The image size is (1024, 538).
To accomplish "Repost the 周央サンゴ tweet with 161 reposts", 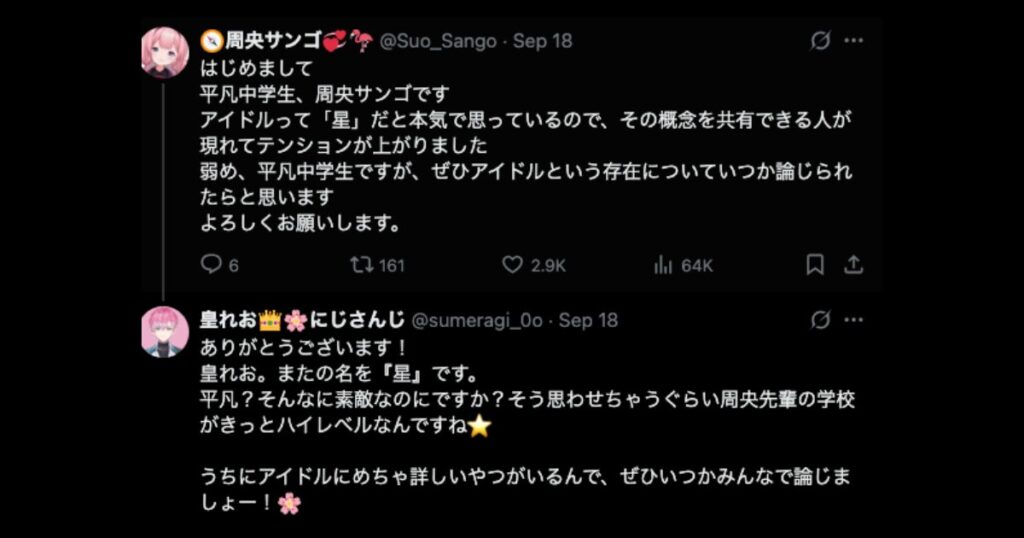I will (361, 265).
